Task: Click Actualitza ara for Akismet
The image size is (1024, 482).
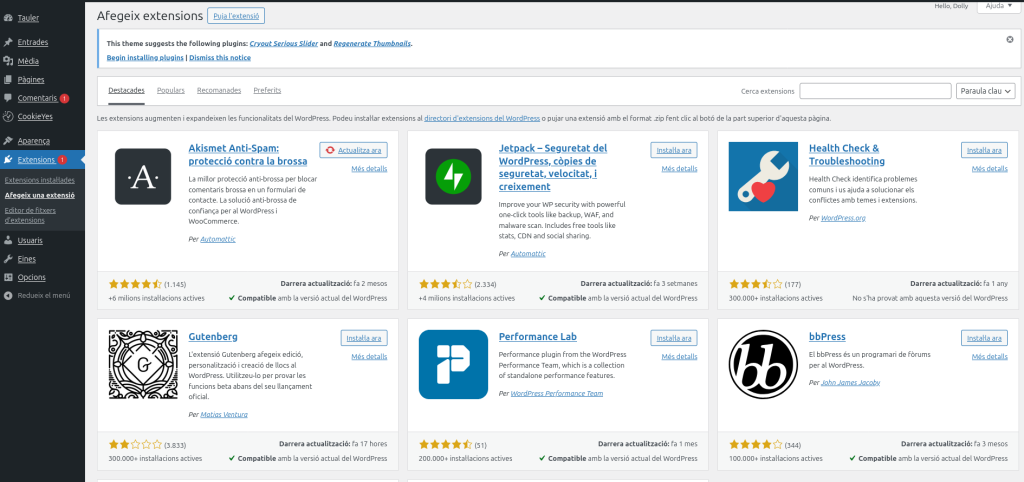Action: pyautogui.click(x=354, y=150)
